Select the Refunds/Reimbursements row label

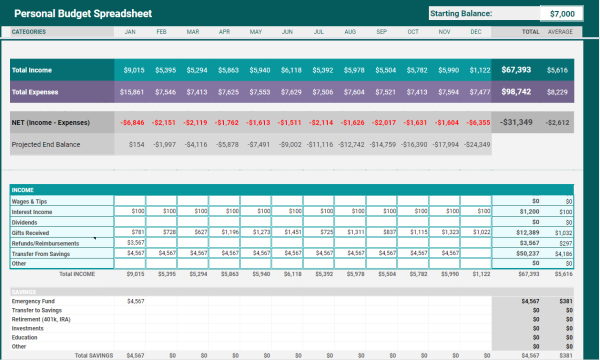pyautogui.click(x=62, y=243)
